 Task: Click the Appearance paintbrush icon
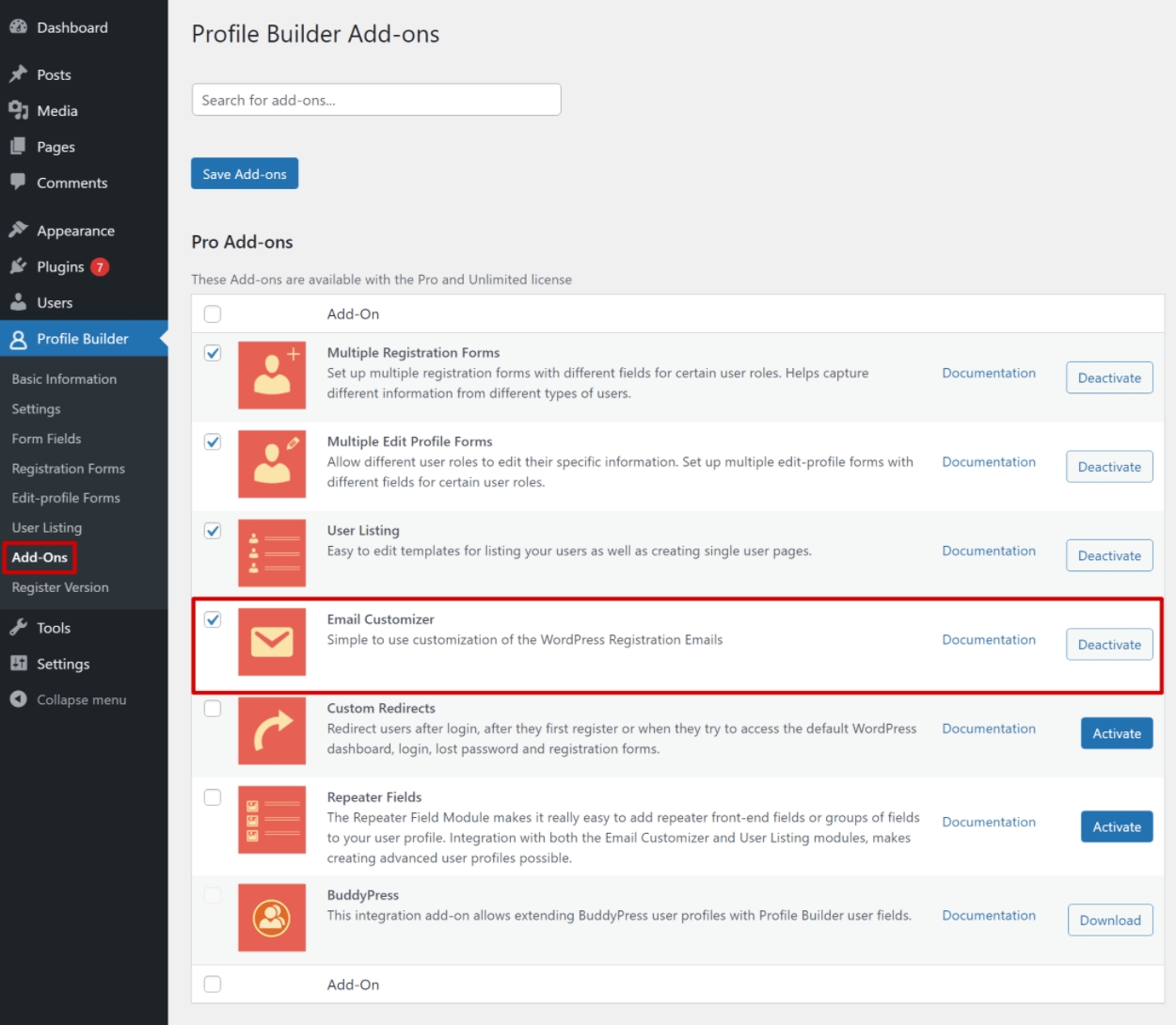18,231
